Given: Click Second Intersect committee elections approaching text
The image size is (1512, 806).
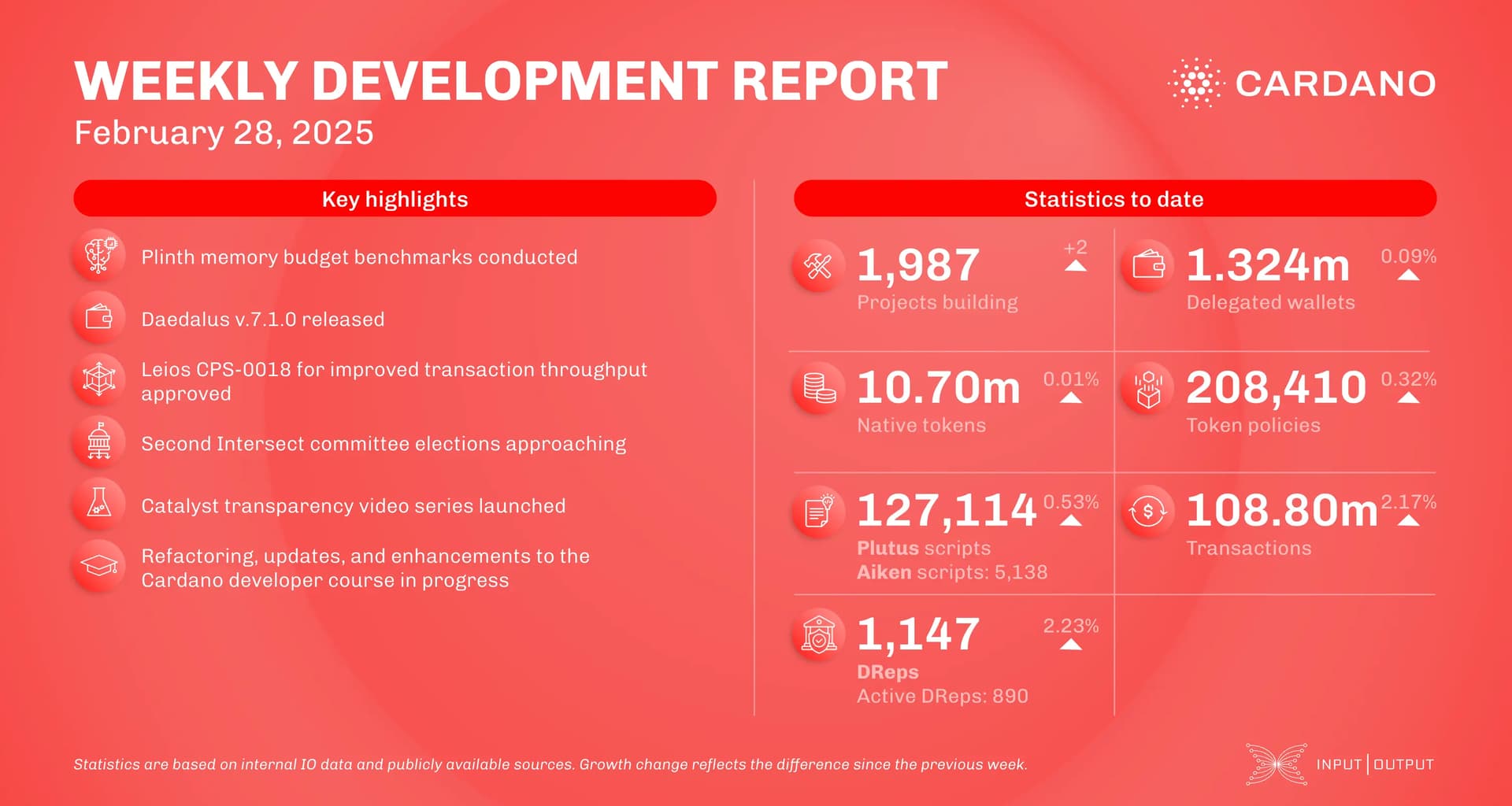Looking at the screenshot, I should pyautogui.click(x=384, y=444).
